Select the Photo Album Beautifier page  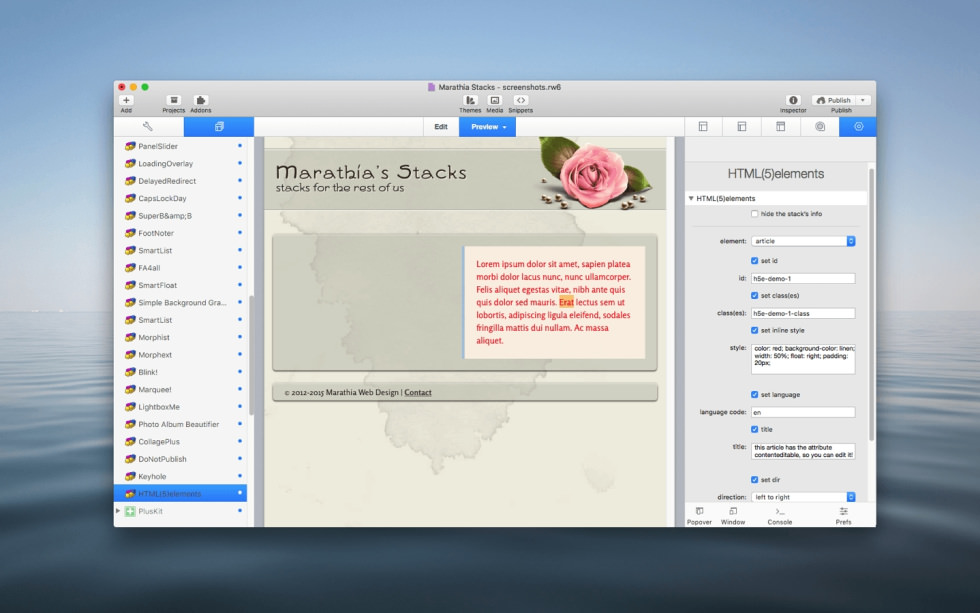(x=180, y=424)
